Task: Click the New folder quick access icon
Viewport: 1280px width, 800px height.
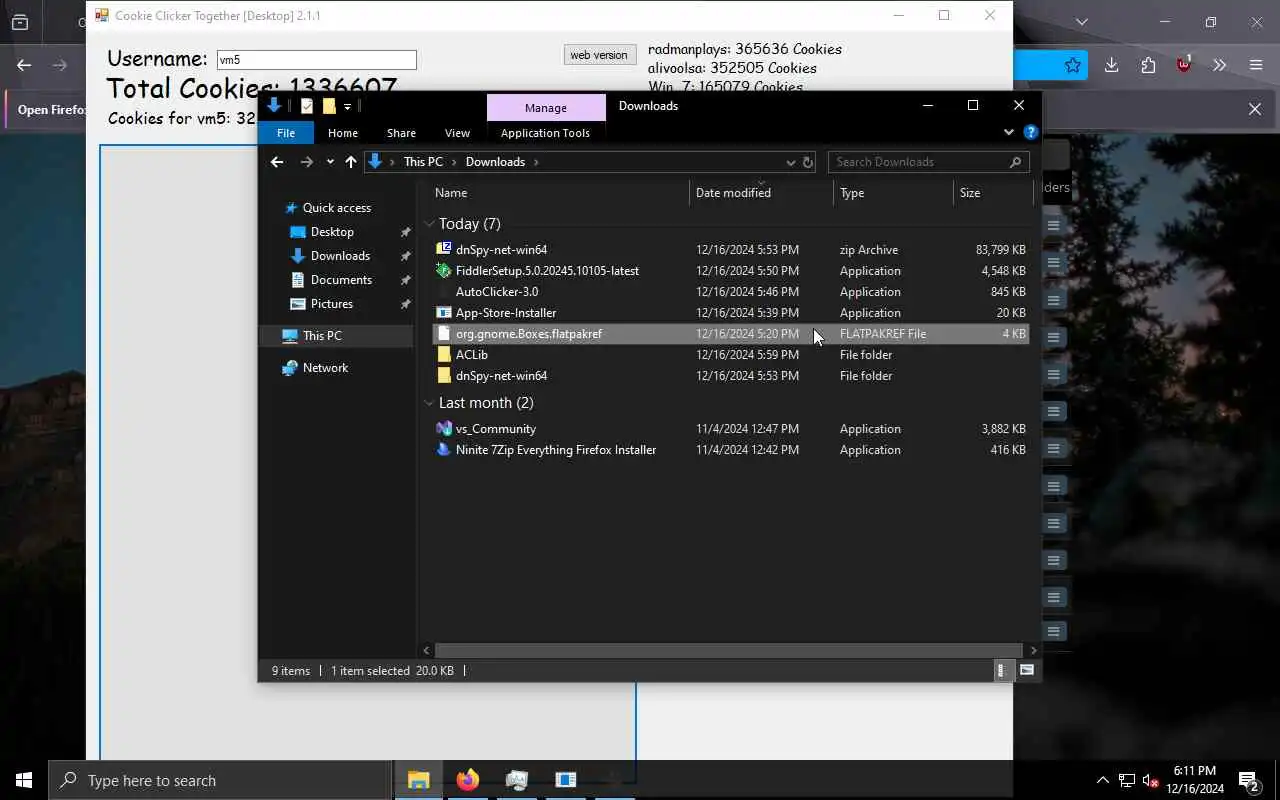Action: [x=328, y=106]
